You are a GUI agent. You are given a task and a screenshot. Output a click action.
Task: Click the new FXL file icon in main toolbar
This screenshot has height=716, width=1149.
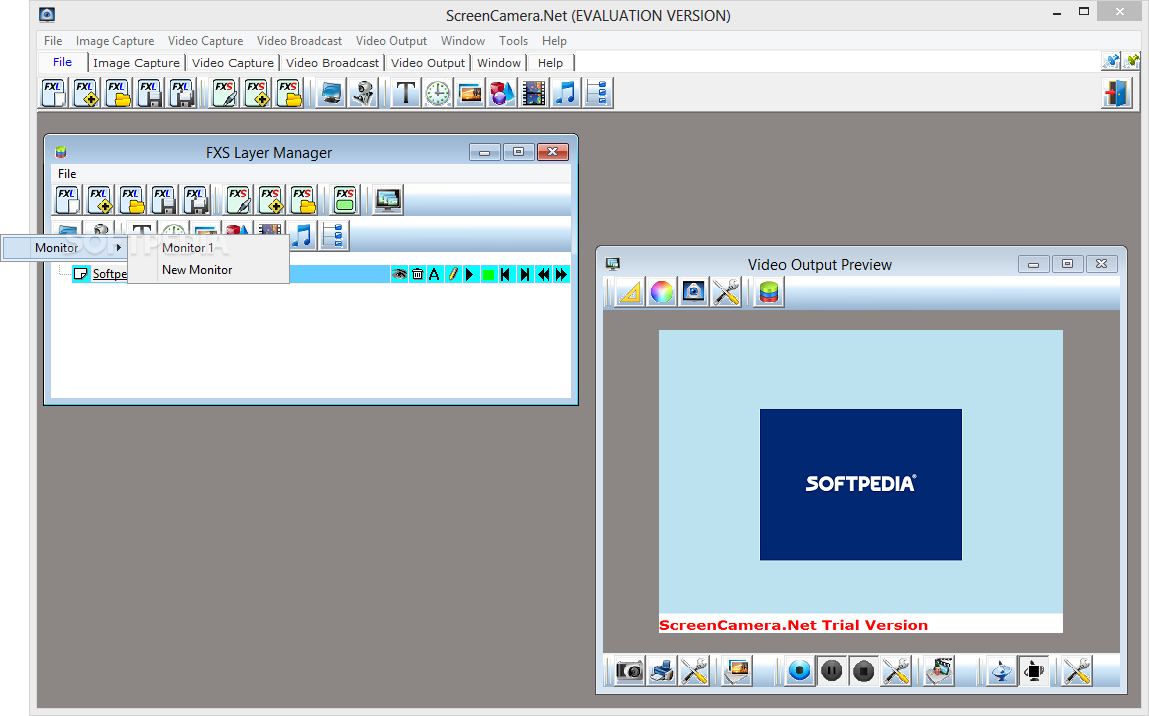click(53, 94)
